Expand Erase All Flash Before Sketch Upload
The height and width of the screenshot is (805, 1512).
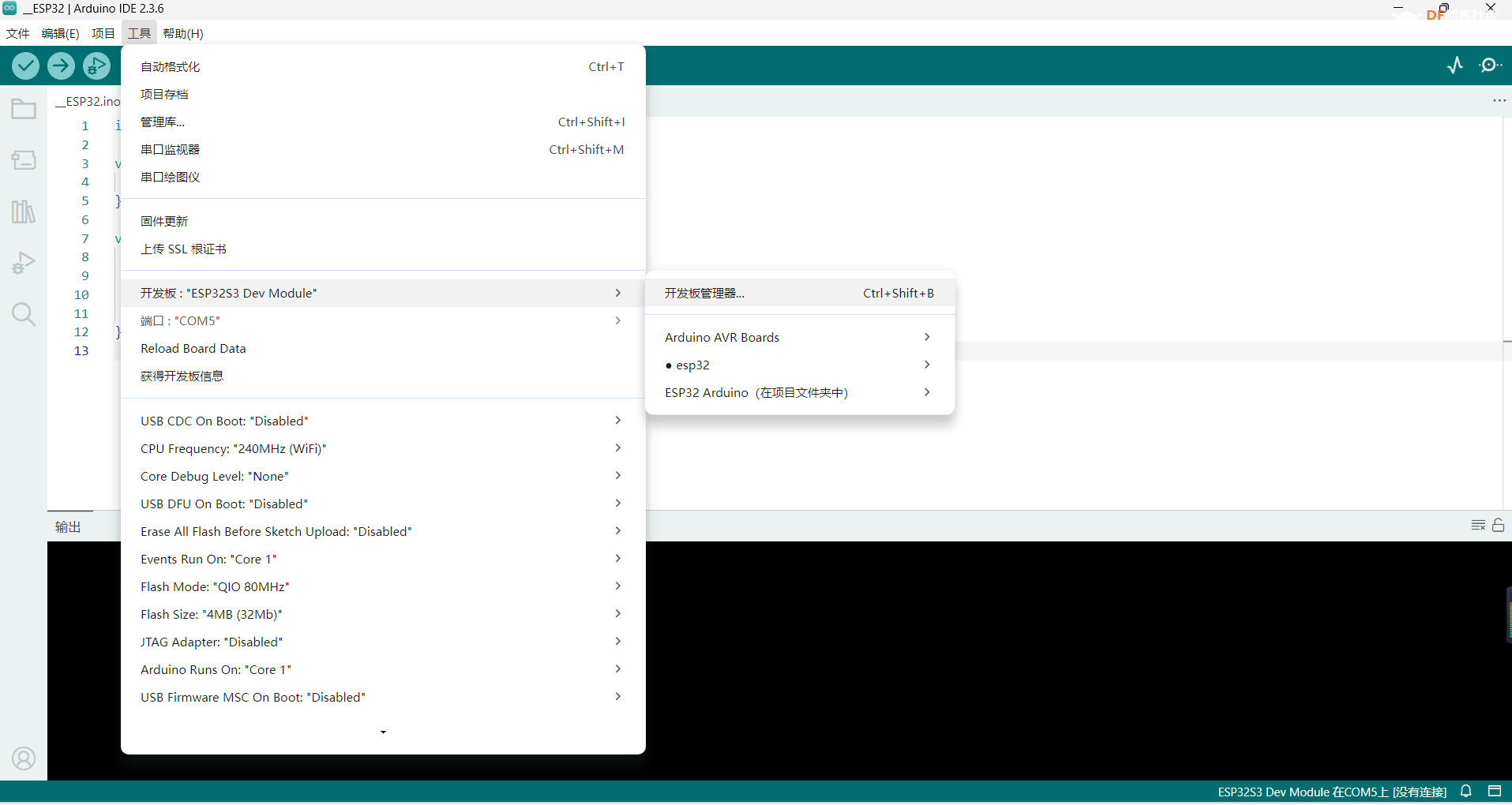[383, 532]
